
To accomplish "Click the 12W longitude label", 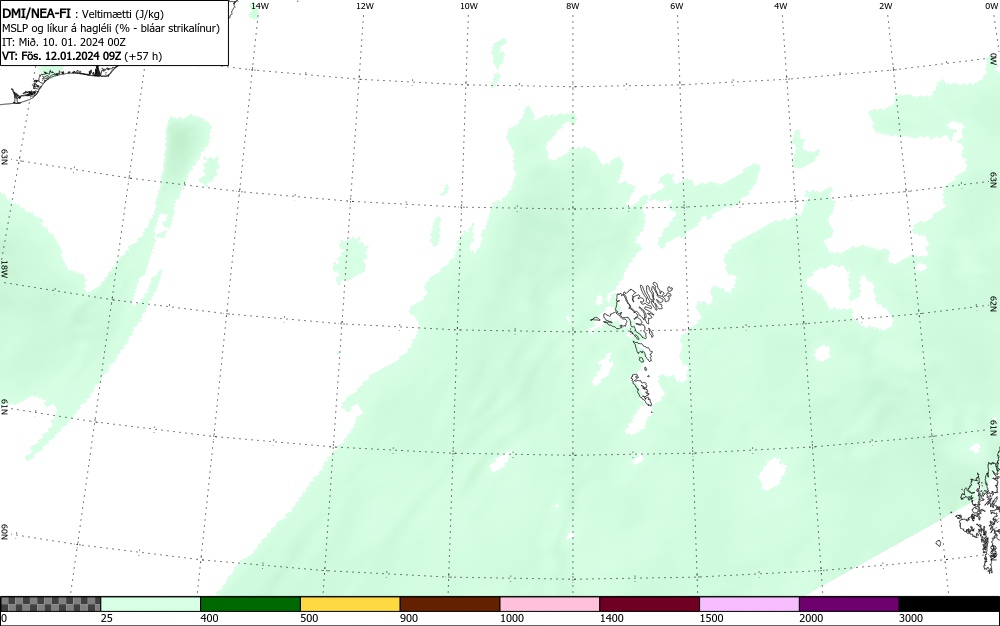I will 364,6.
